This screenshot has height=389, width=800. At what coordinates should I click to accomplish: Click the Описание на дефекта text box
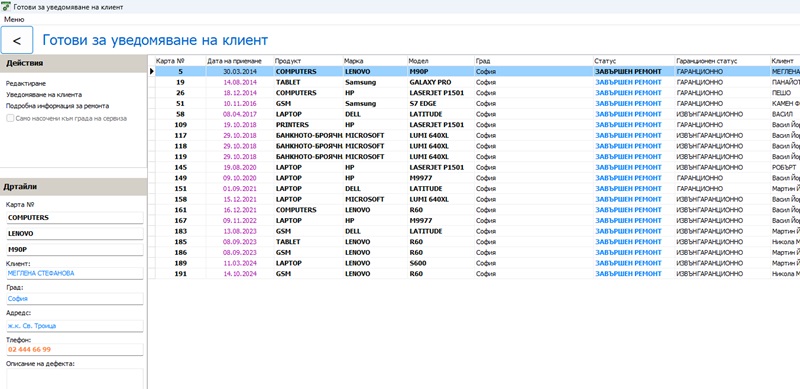click(74, 379)
